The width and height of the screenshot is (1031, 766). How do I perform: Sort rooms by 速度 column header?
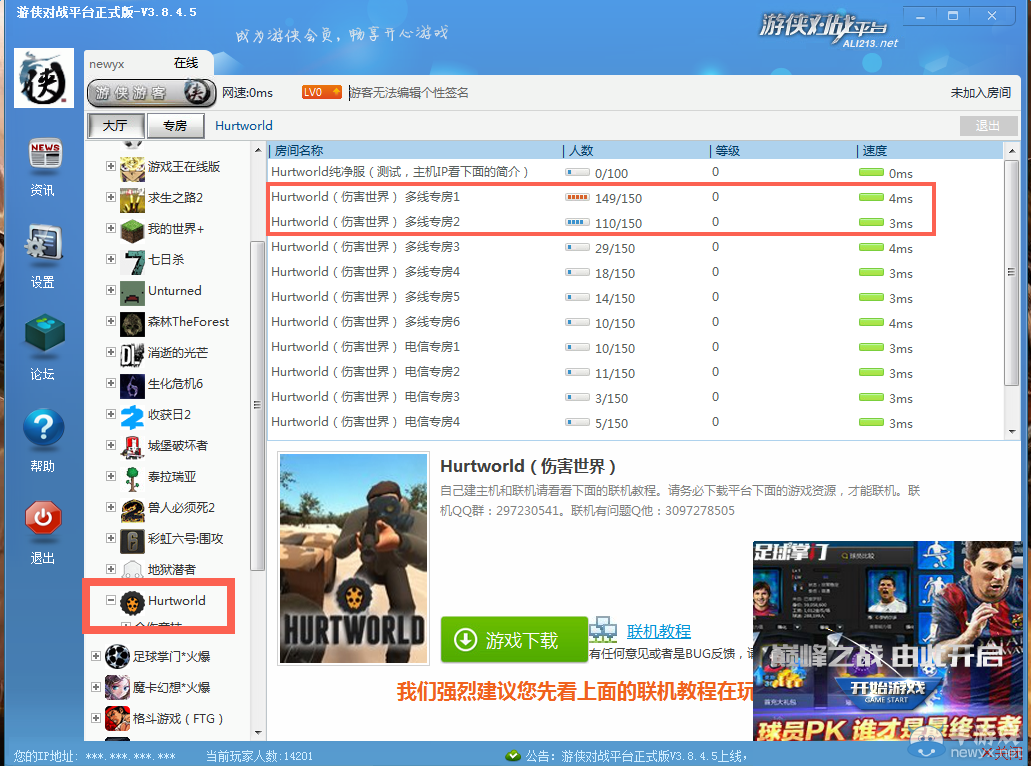coord(930,151)
